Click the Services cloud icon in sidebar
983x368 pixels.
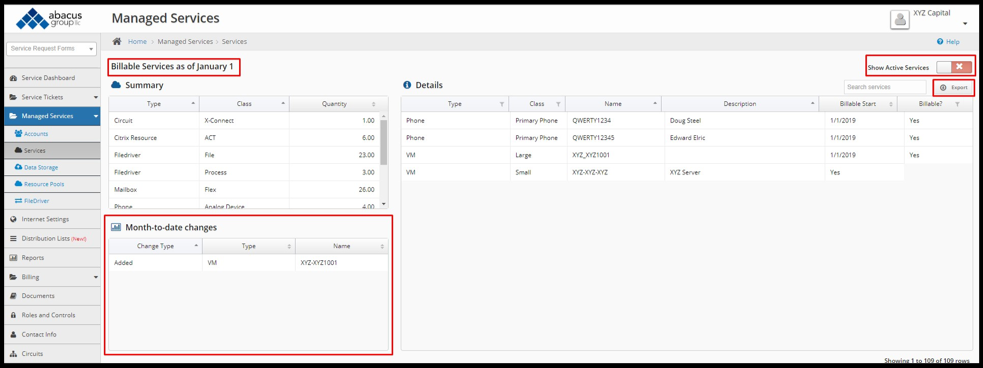[x=18, y=150]
